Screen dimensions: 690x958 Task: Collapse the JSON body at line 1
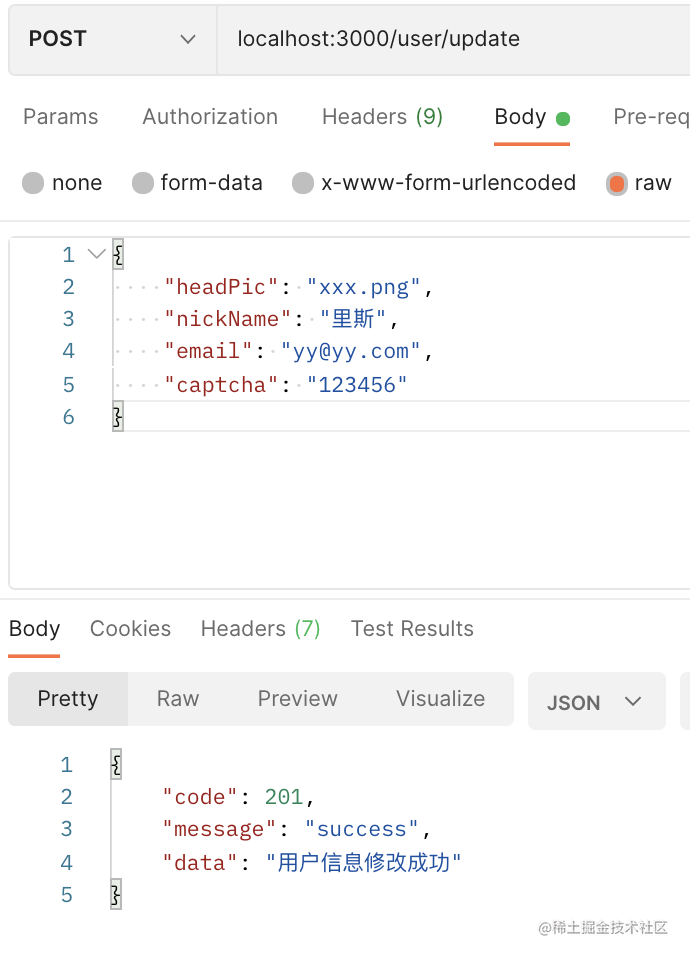point(96,254)
